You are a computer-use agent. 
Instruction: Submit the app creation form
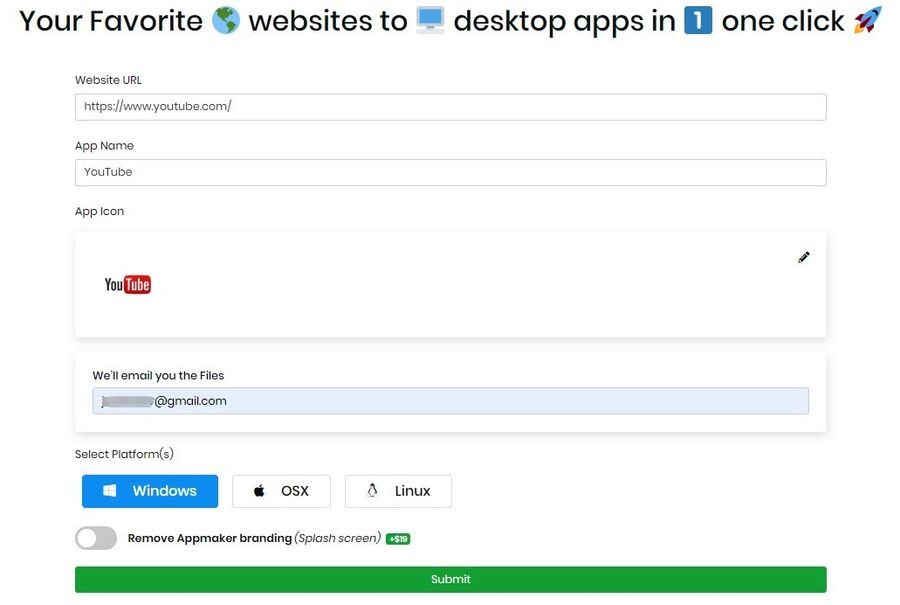[451, 579]
